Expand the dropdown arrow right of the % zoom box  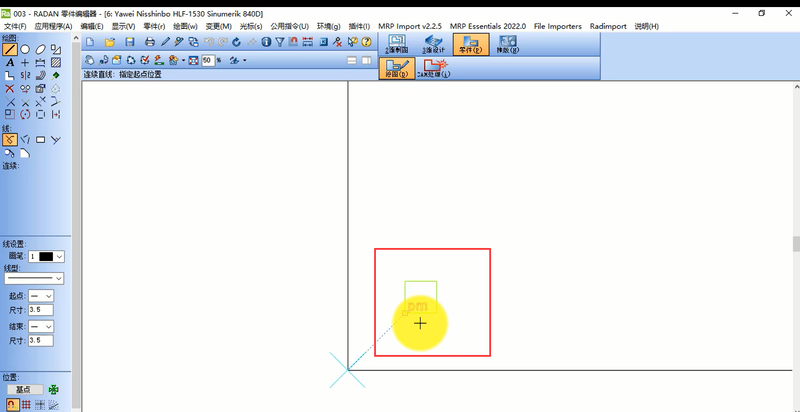click(x=244, y=60)
